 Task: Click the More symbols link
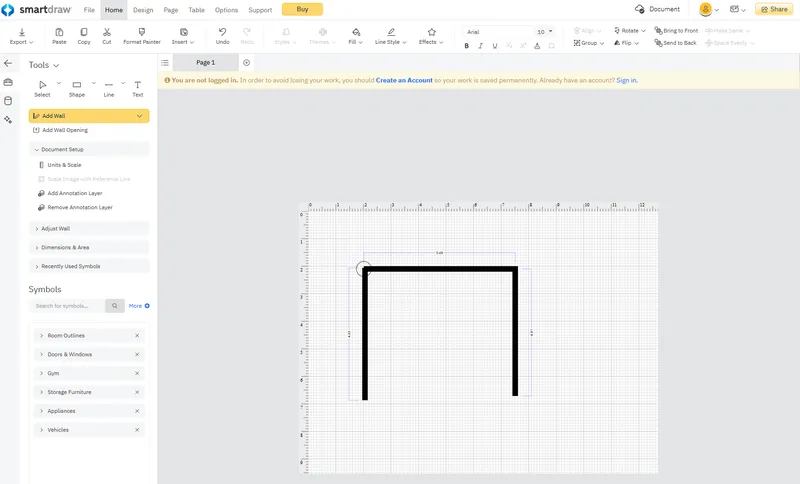[139, 306]
